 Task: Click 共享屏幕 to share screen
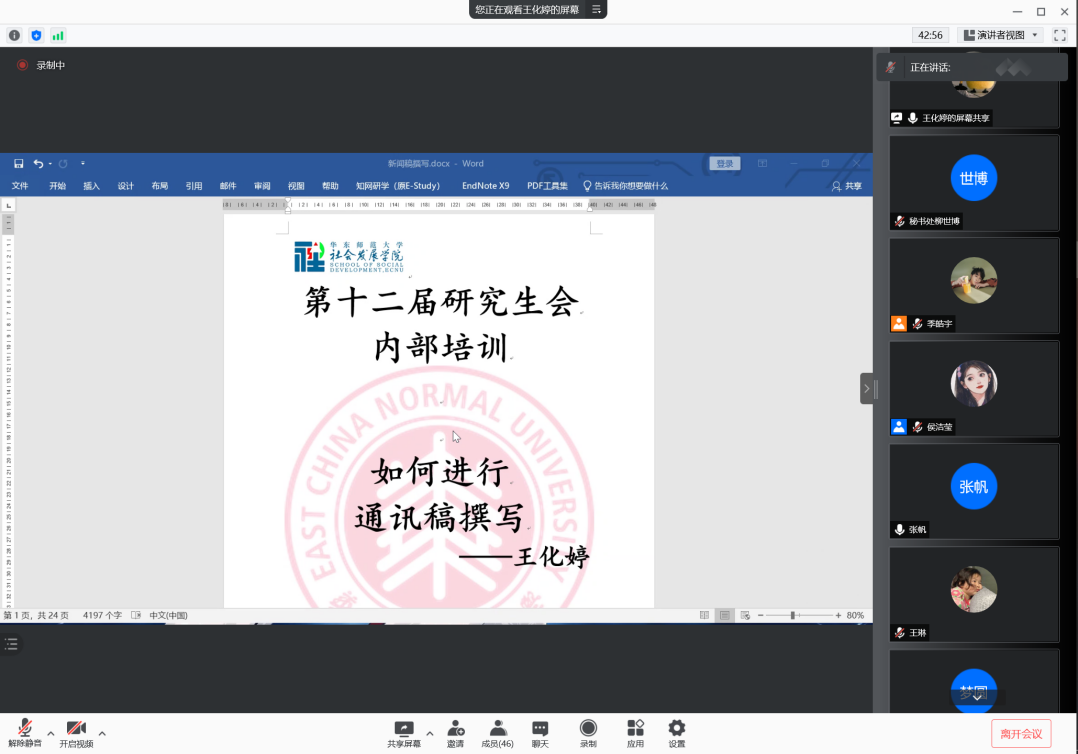tap(404, 733)
